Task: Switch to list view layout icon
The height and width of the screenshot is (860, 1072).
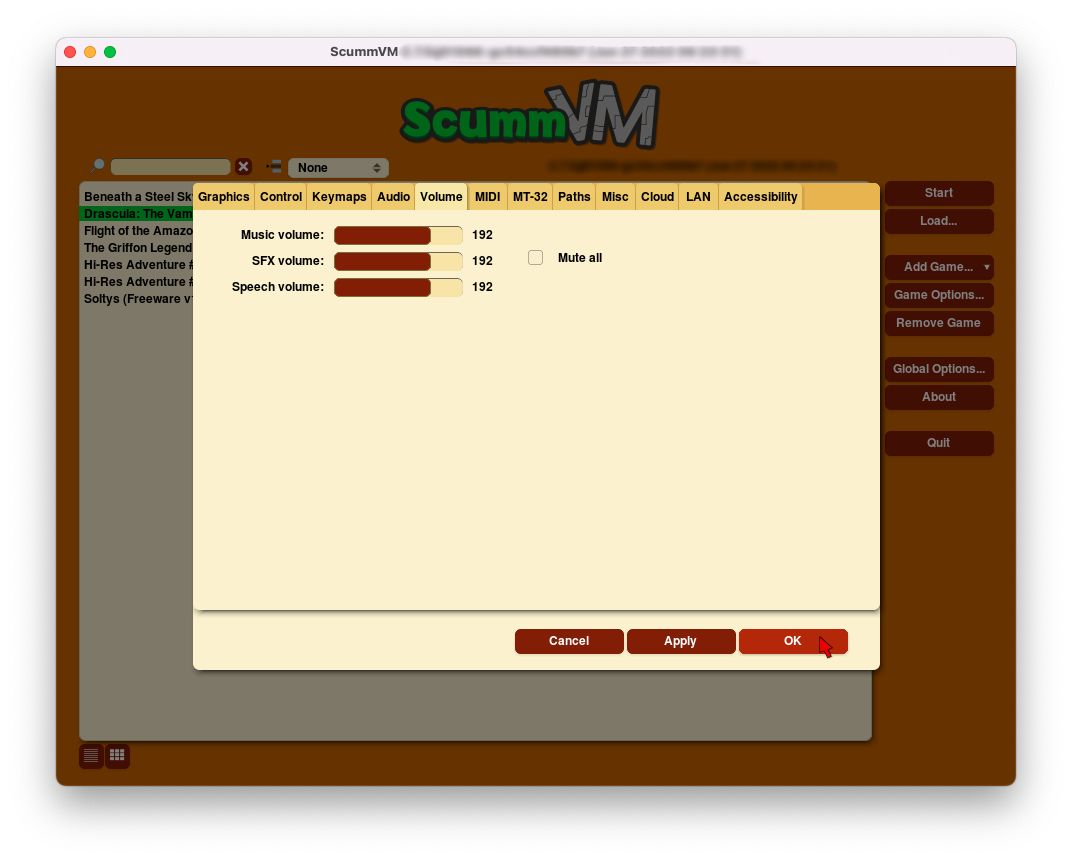Action: [x=91, y=756]
